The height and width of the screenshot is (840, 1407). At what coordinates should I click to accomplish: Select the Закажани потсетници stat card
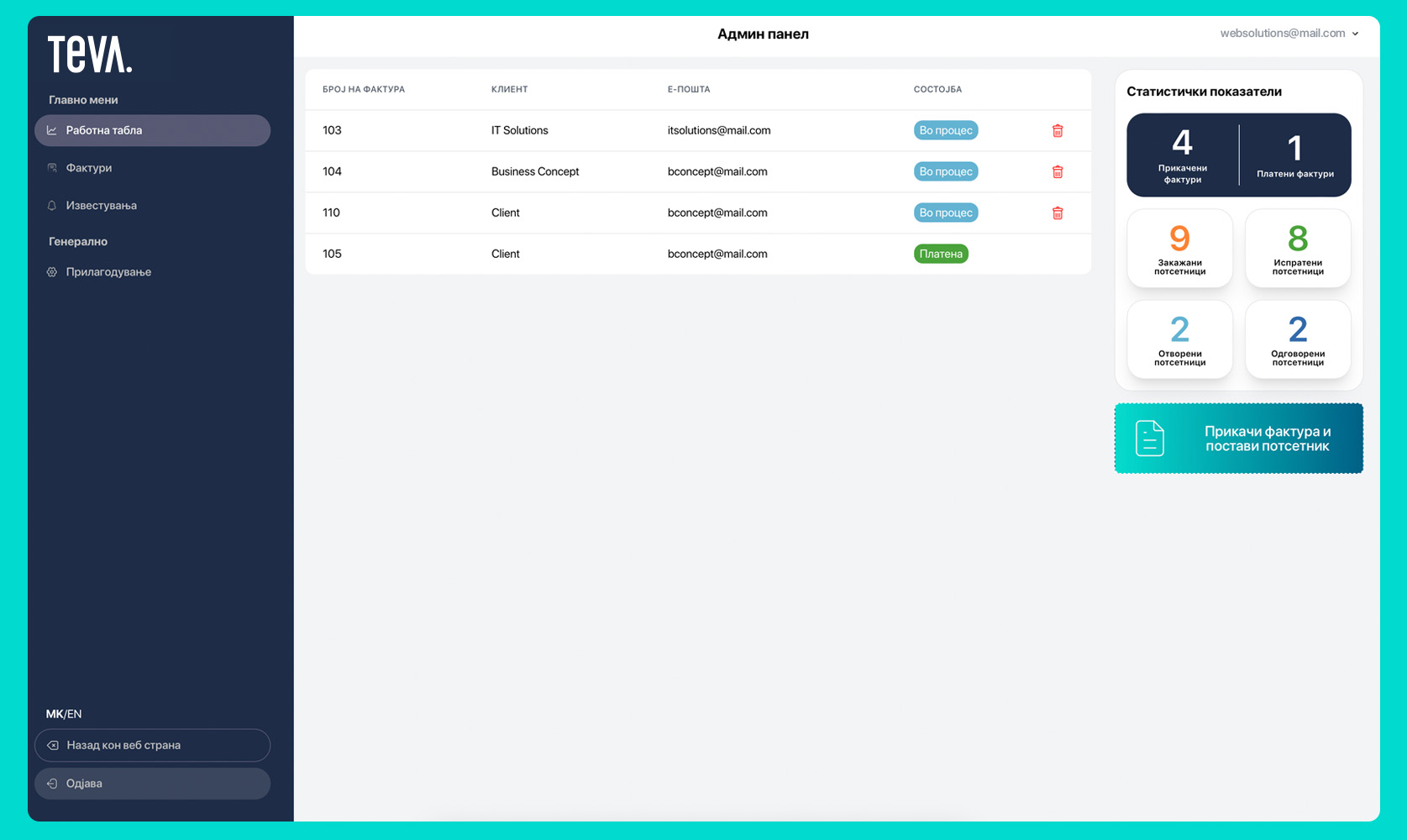[1179, 249]
